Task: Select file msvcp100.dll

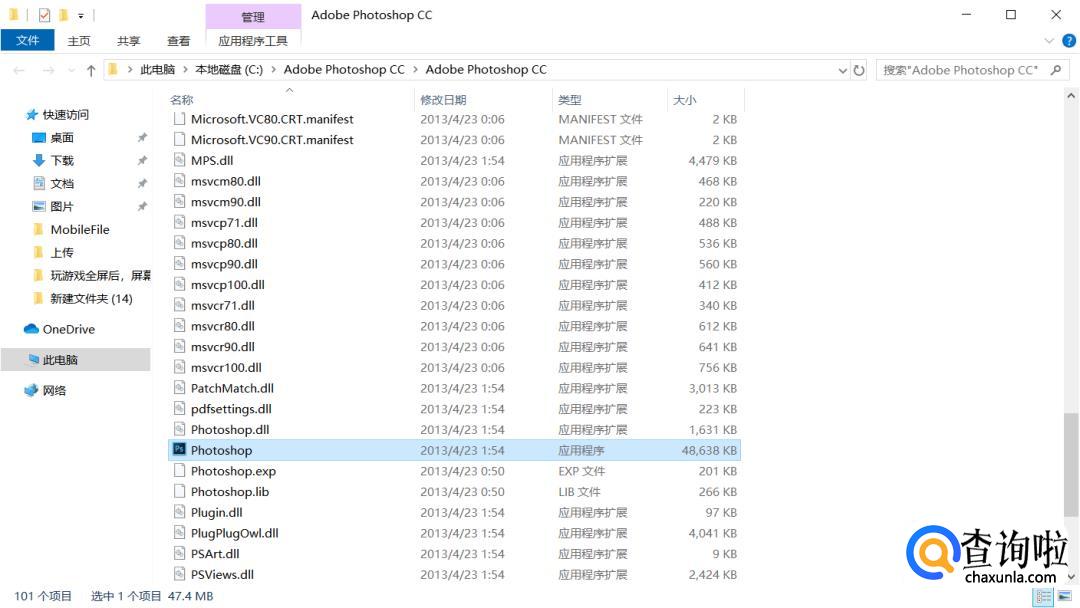Action: click(228, 284)
